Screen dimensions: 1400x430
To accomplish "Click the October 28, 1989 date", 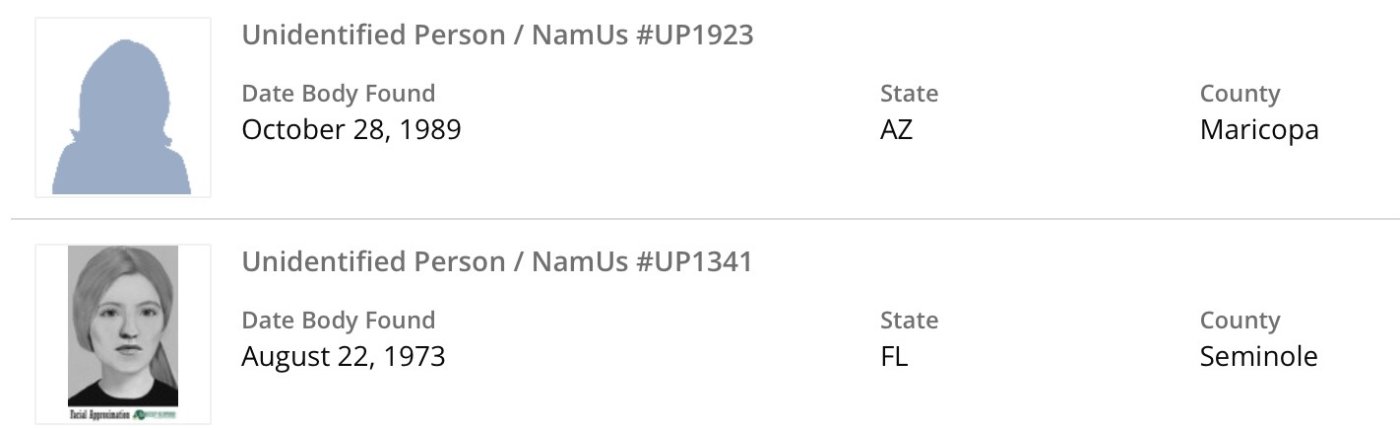I will pos(351,130).
